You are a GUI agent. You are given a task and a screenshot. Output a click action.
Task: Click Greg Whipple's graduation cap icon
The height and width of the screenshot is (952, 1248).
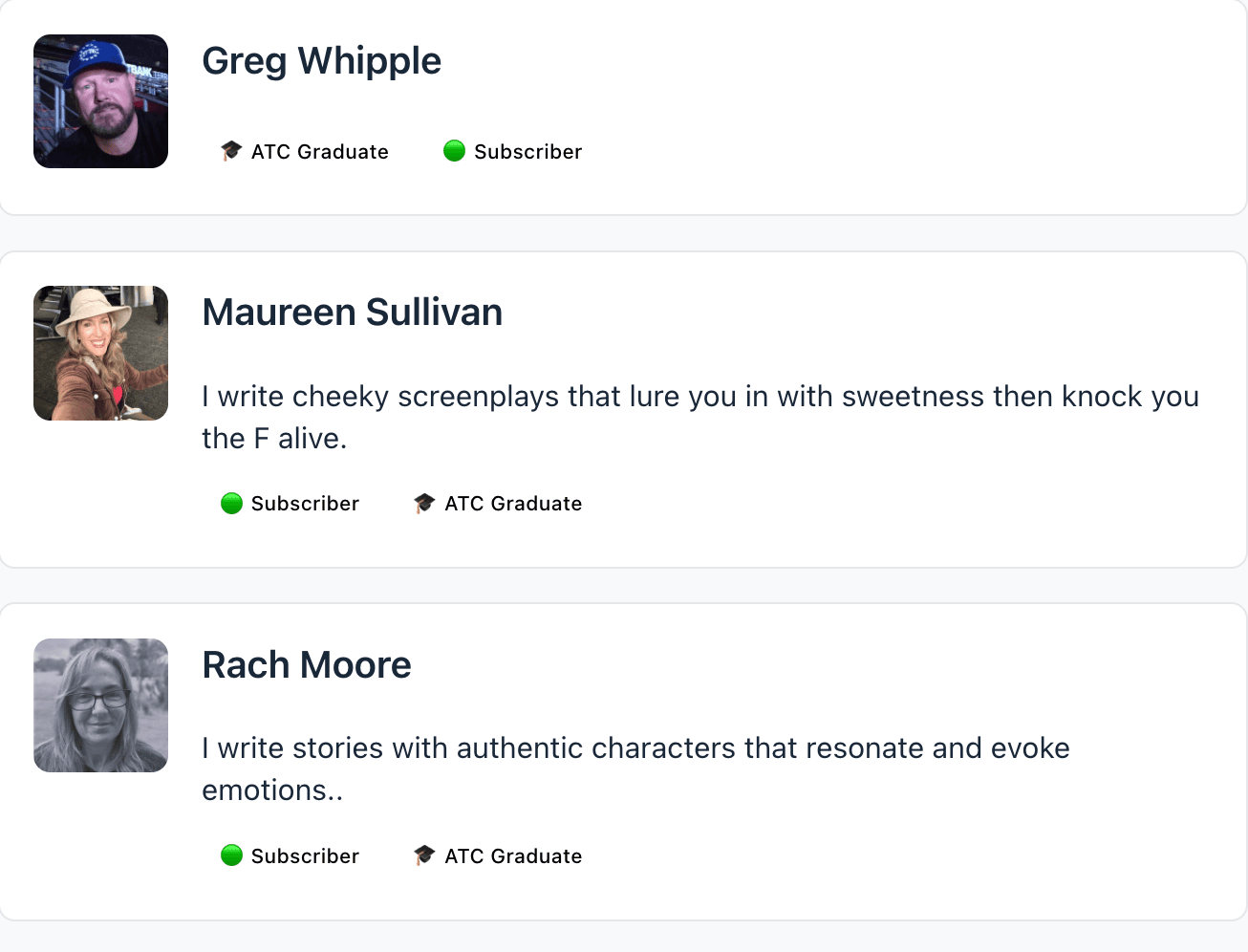pyautogui.click(x=231, y=151)
